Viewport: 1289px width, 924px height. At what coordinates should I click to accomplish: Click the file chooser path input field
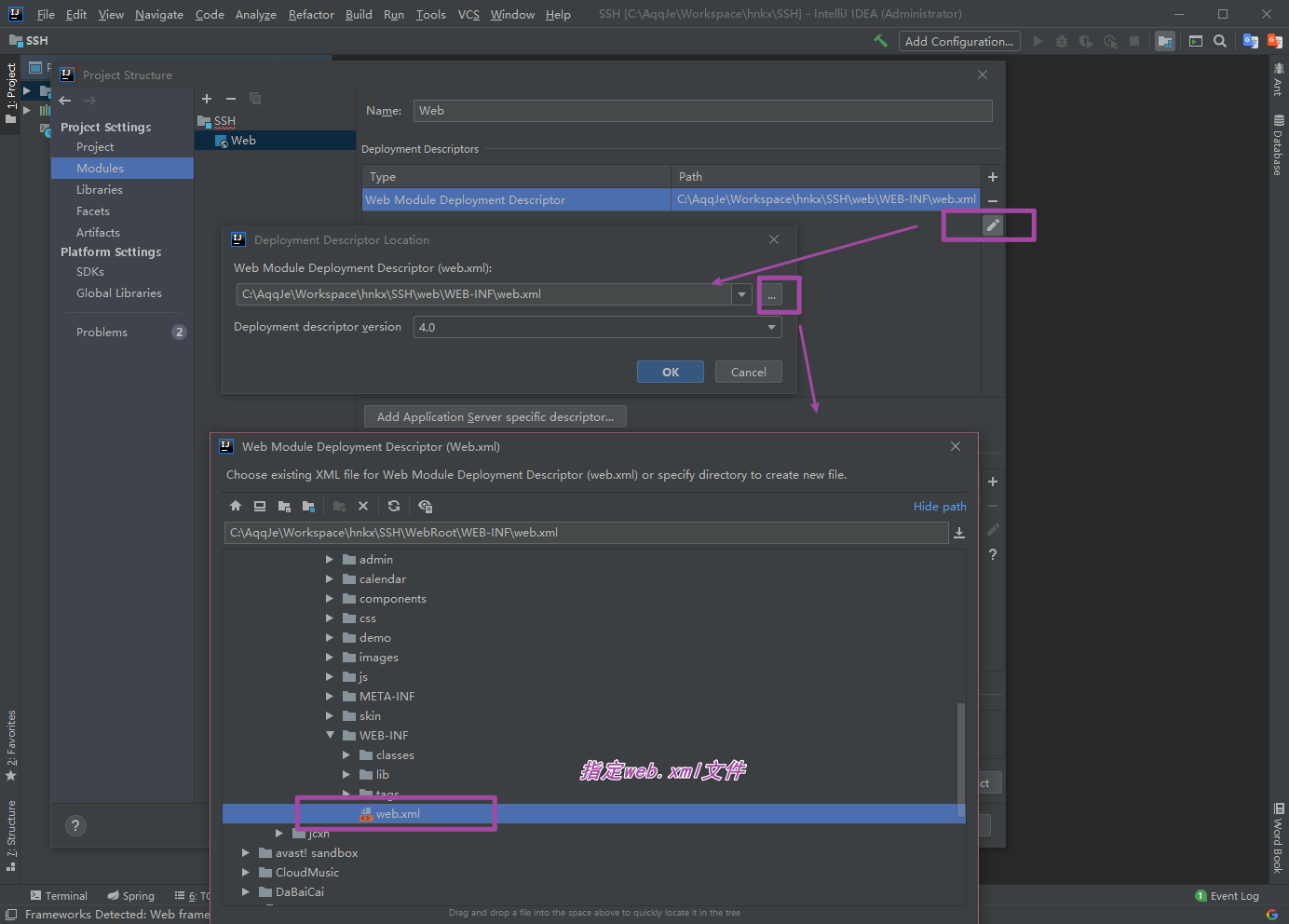coord(586,533)
